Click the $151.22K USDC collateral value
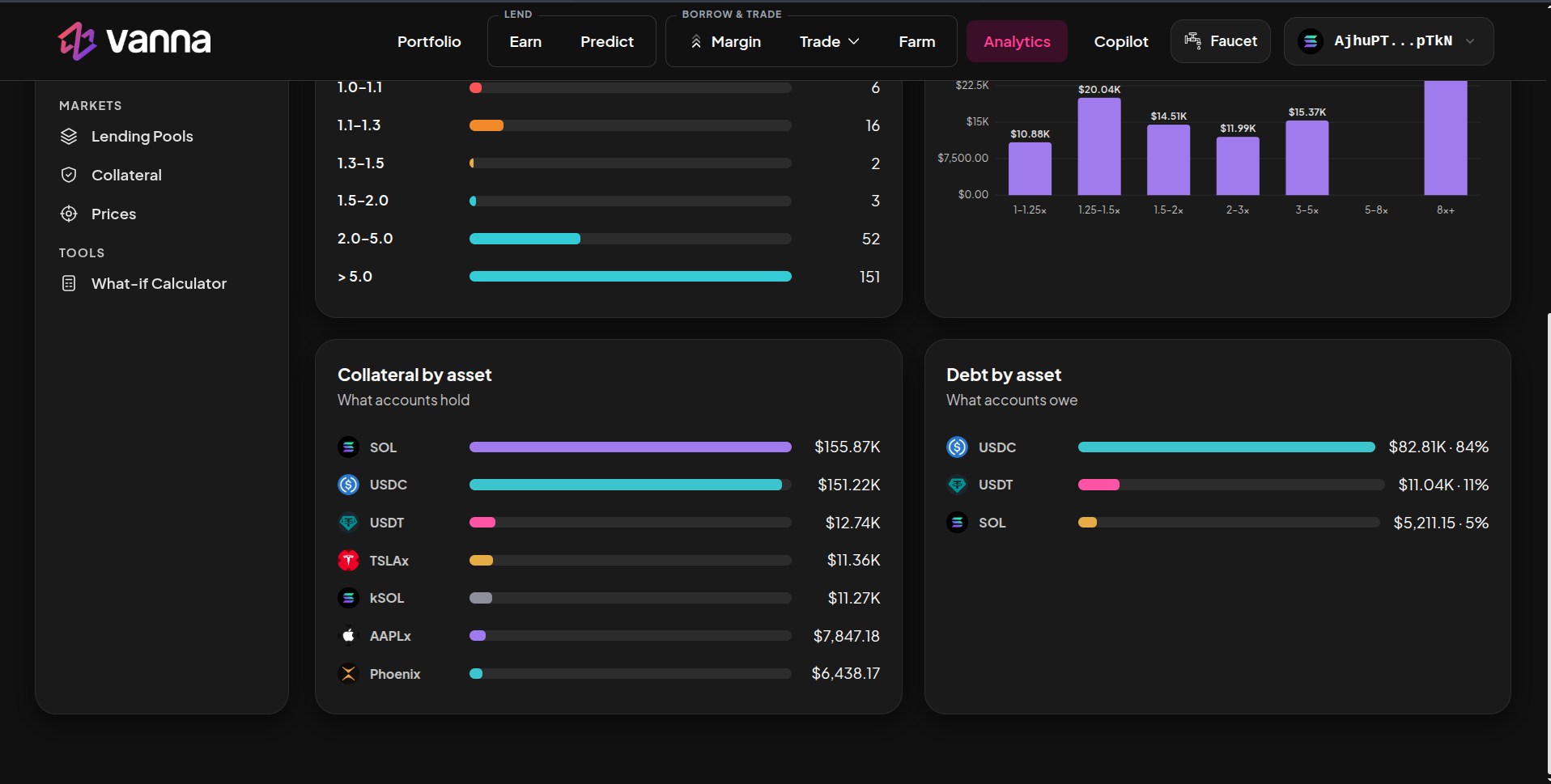Viewport: 1551px width, 784px height. 849,485
